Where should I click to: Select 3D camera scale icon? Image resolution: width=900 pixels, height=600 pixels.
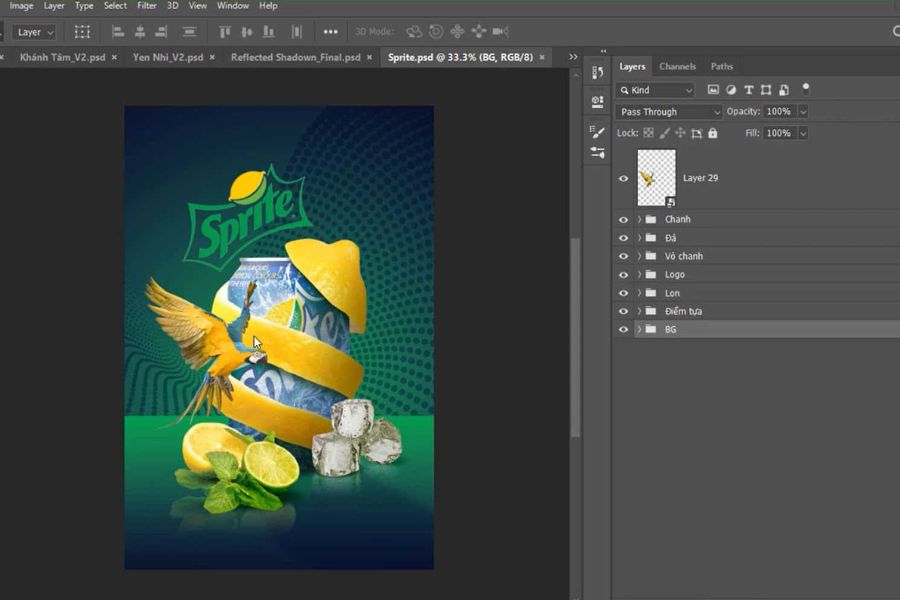(501, 32)
